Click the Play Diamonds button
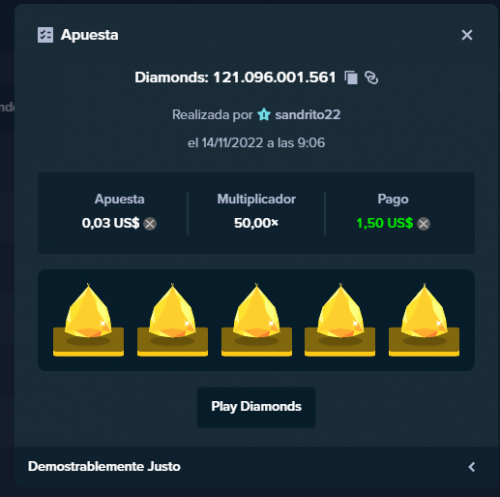The width and height of the screenshot is (500, 497). [x=256, y=407]
